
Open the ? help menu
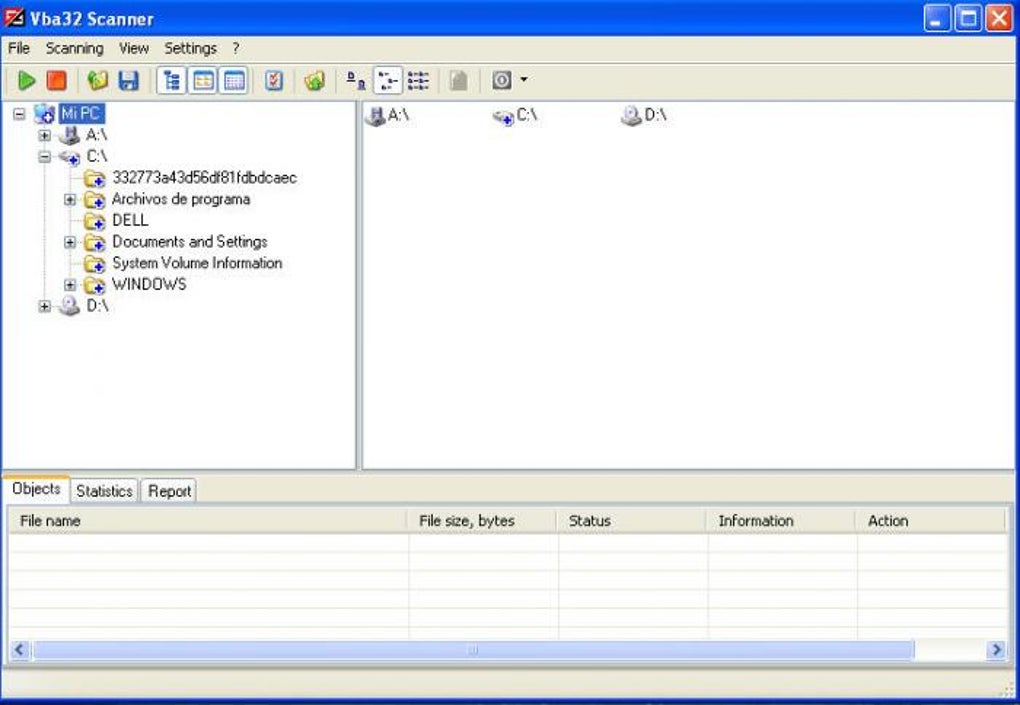pyautogui.click(x=235, y=48)
